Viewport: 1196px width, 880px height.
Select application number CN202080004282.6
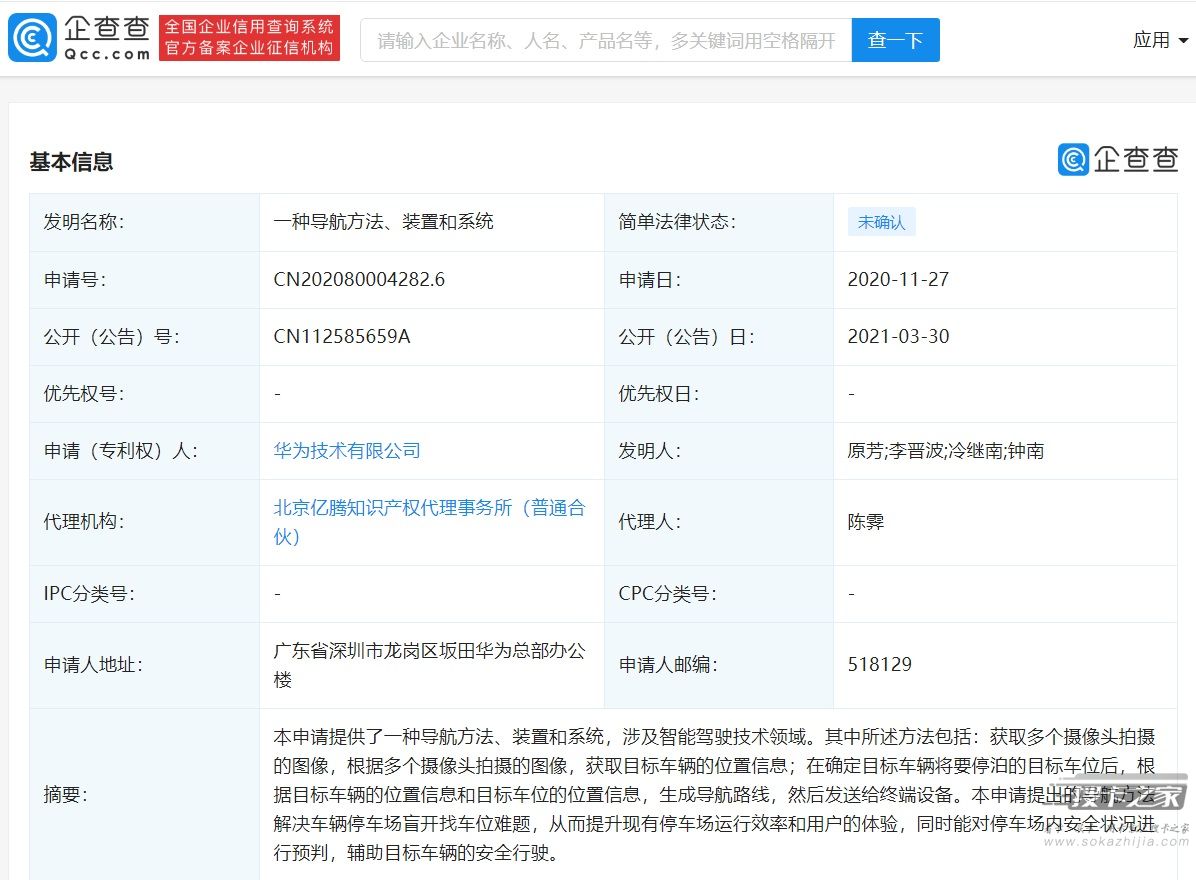coord(359,279)
